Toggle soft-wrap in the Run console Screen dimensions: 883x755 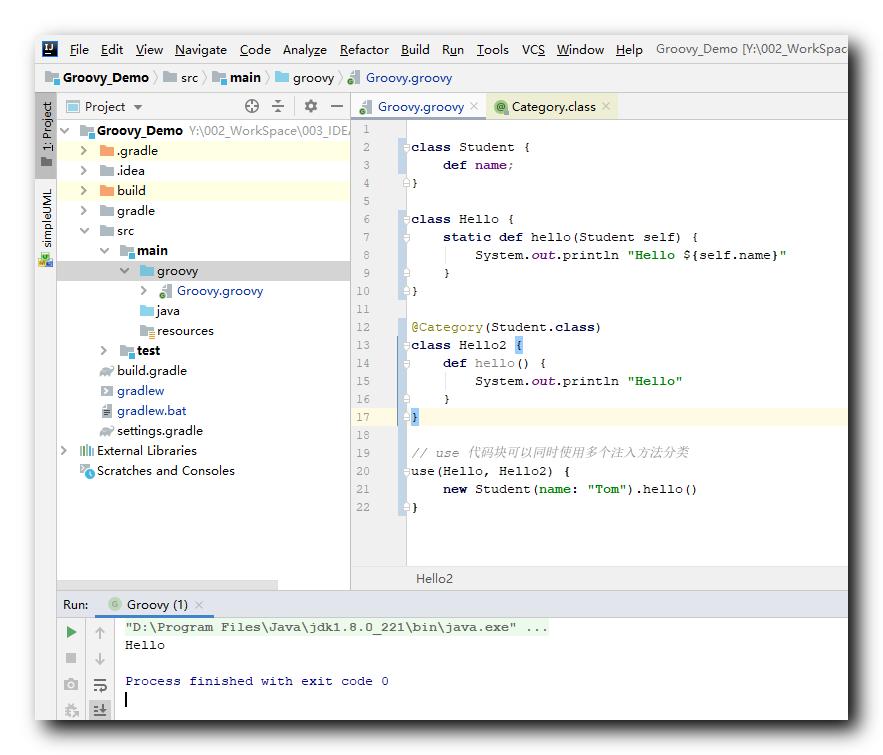point(100,685)
